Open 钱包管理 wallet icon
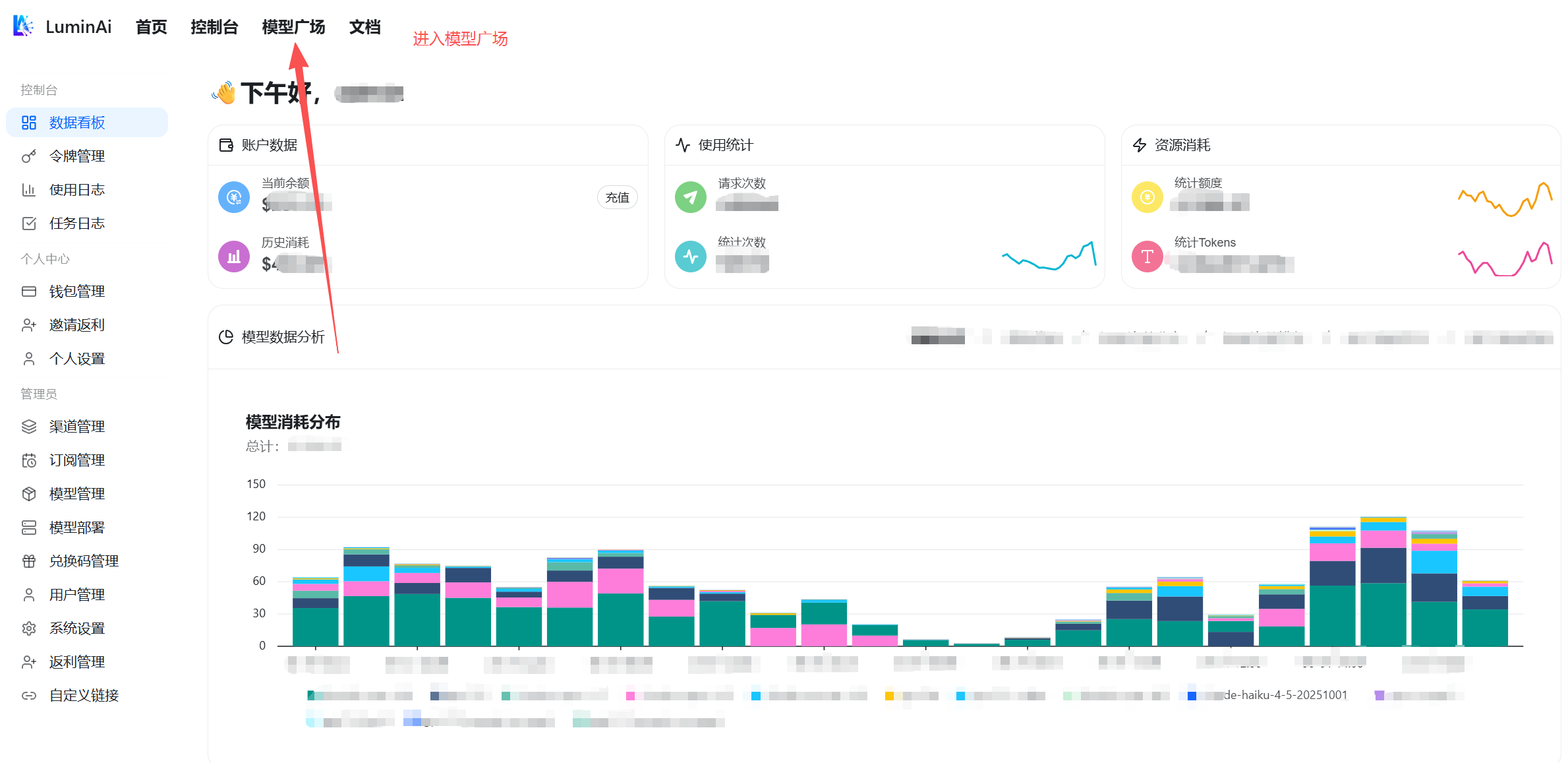 click(x=29, y=291)
